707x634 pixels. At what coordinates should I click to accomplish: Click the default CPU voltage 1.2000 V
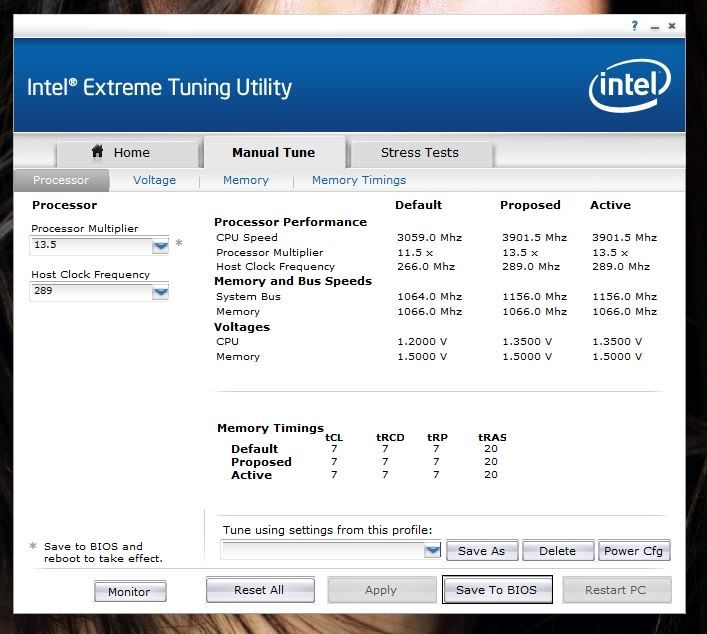click(x=422, y=342)
